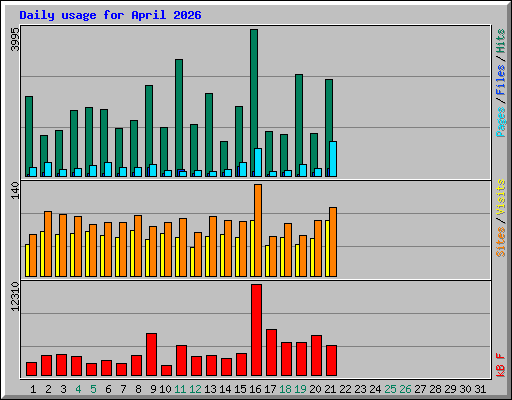Click the 'Sites' legend label

tap(501, 242)
